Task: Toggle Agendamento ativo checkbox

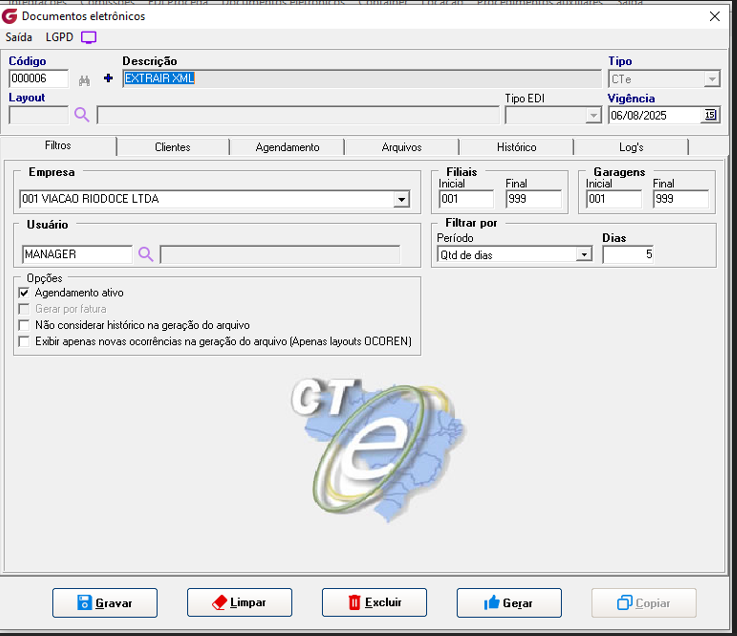Action: [24, 293]
